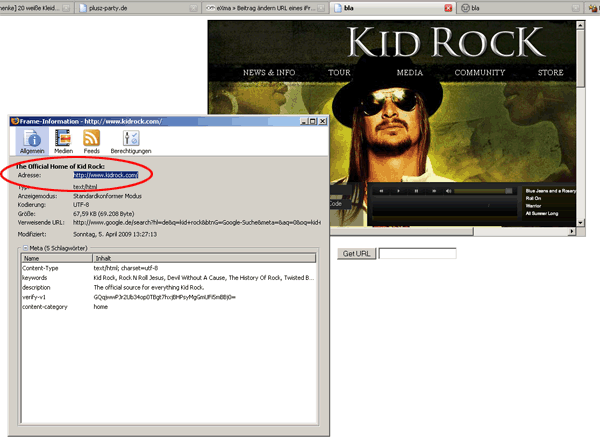Select the song Warrior
The height and width of the screenshot is (448, 600).
(533, 206)
